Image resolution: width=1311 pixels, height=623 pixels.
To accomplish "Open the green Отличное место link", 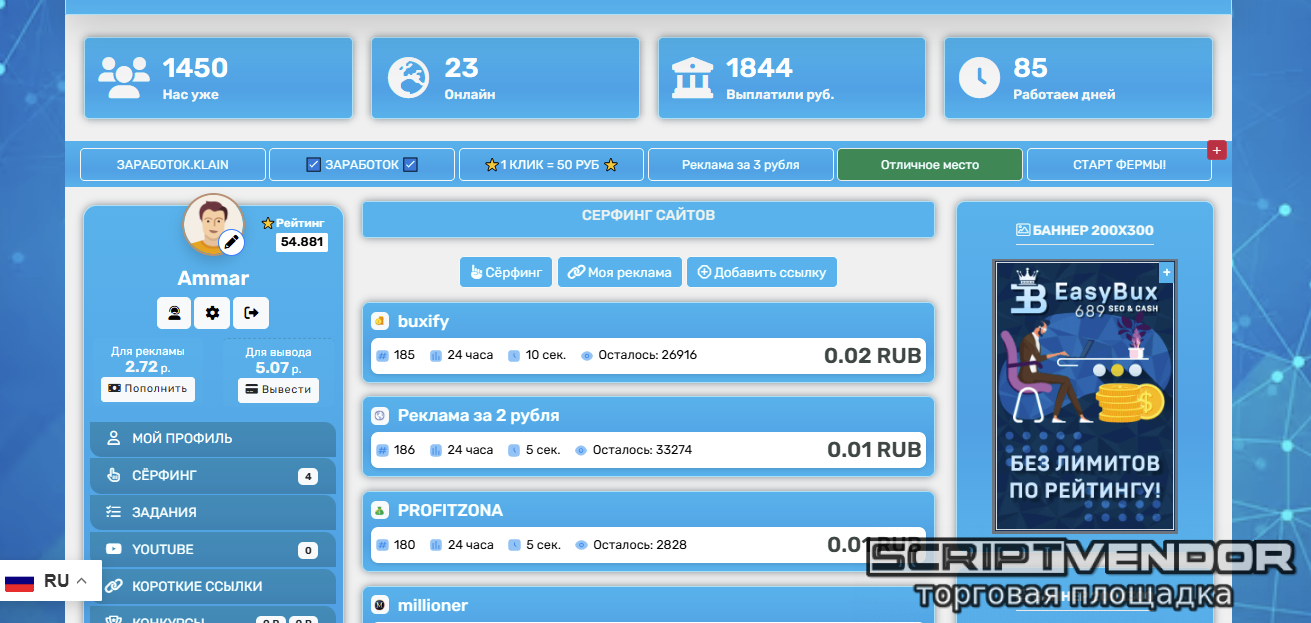I will coord(930,165).
